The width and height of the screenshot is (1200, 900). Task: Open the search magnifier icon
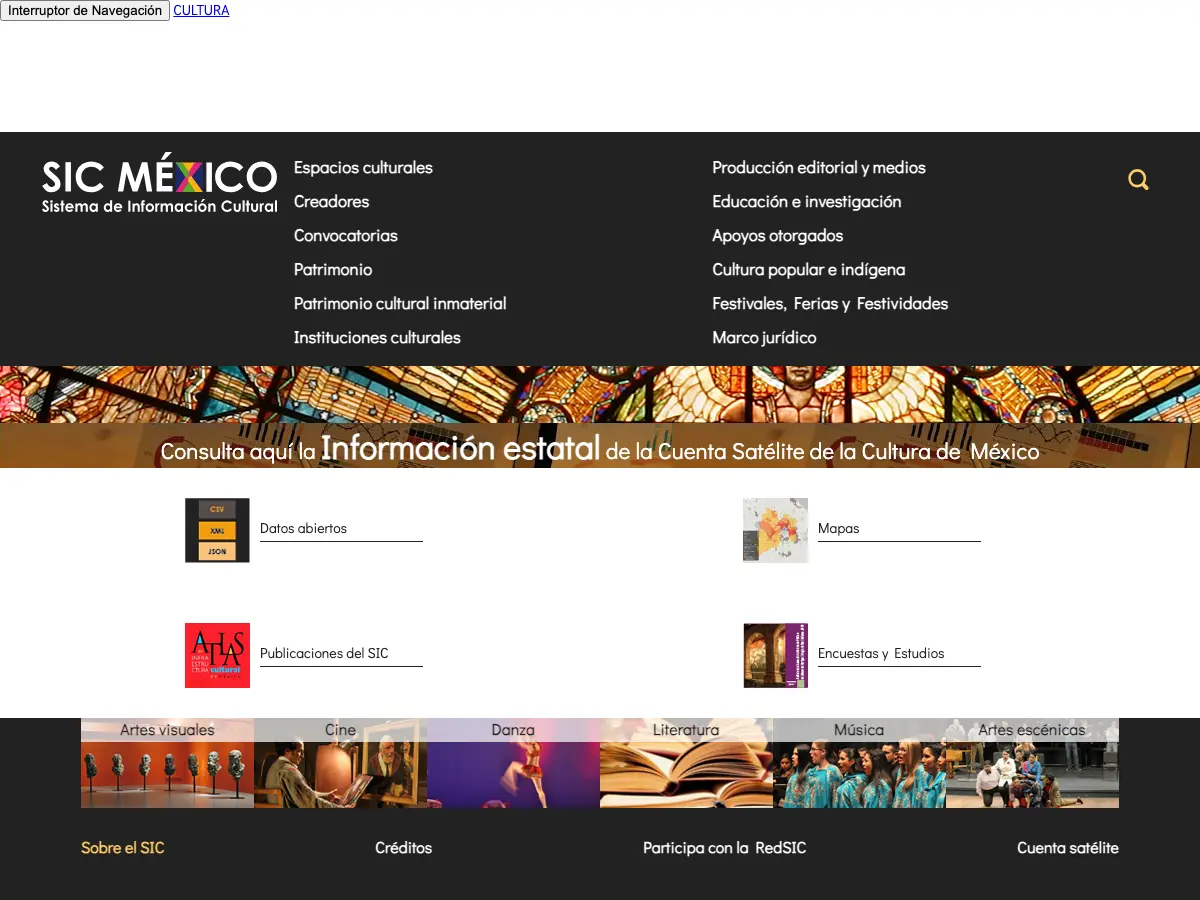[x=1138, y=180]
